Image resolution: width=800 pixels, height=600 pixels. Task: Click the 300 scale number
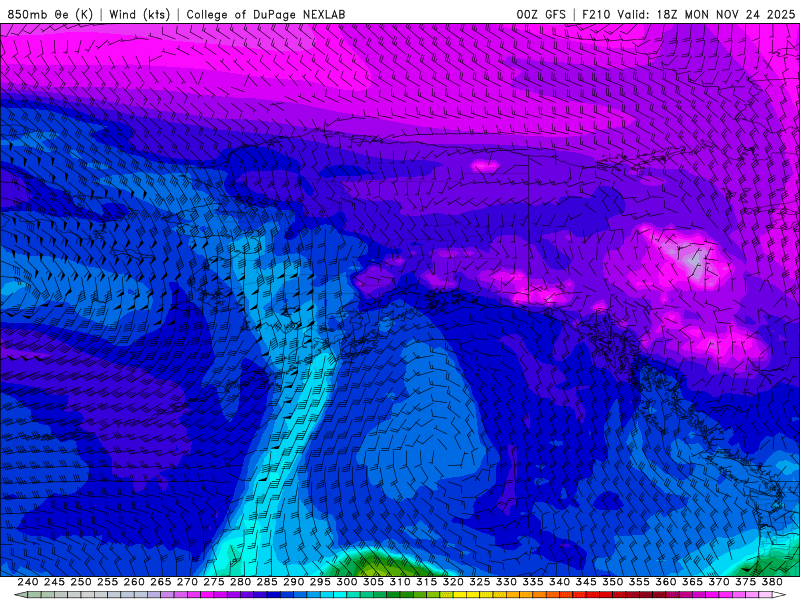pyautogui.click(x=346, y=582)
